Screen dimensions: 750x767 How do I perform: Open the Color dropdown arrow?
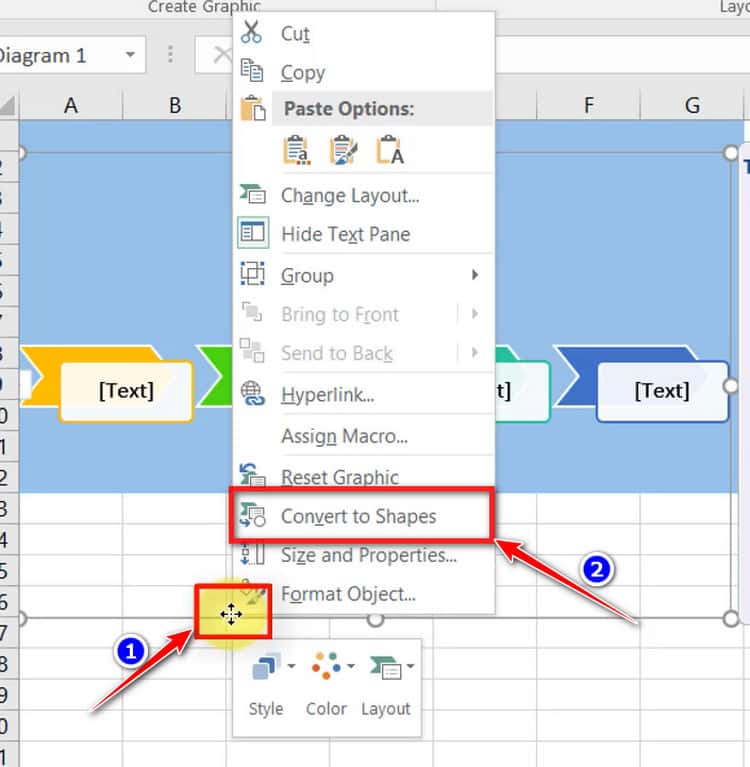click(x=351, y=666)
